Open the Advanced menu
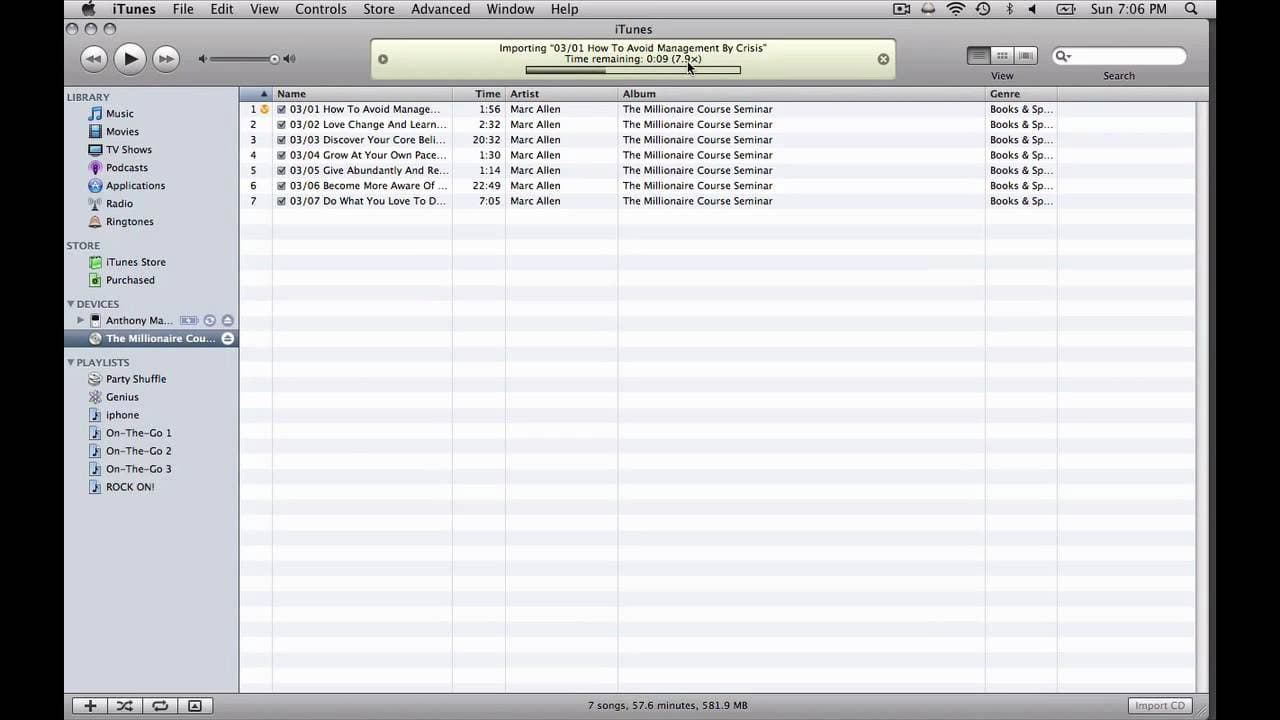The height and width of the screenshot is (720, 1280). [440, 9]
